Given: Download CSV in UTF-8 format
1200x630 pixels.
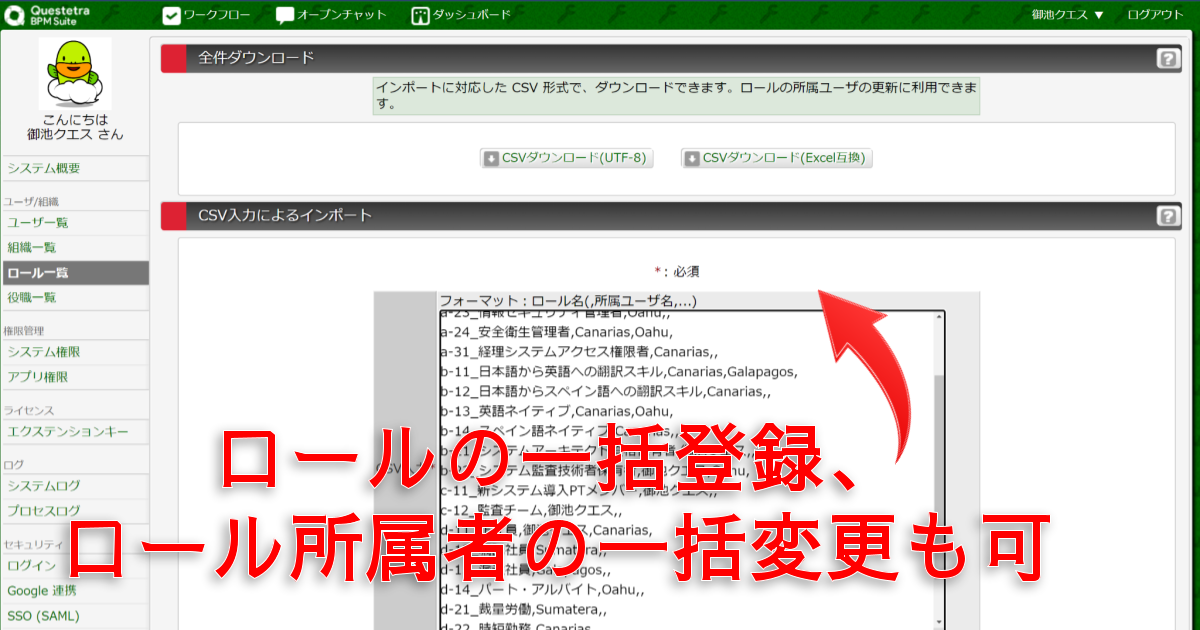Looking at the screenshot, I should 567,158.
